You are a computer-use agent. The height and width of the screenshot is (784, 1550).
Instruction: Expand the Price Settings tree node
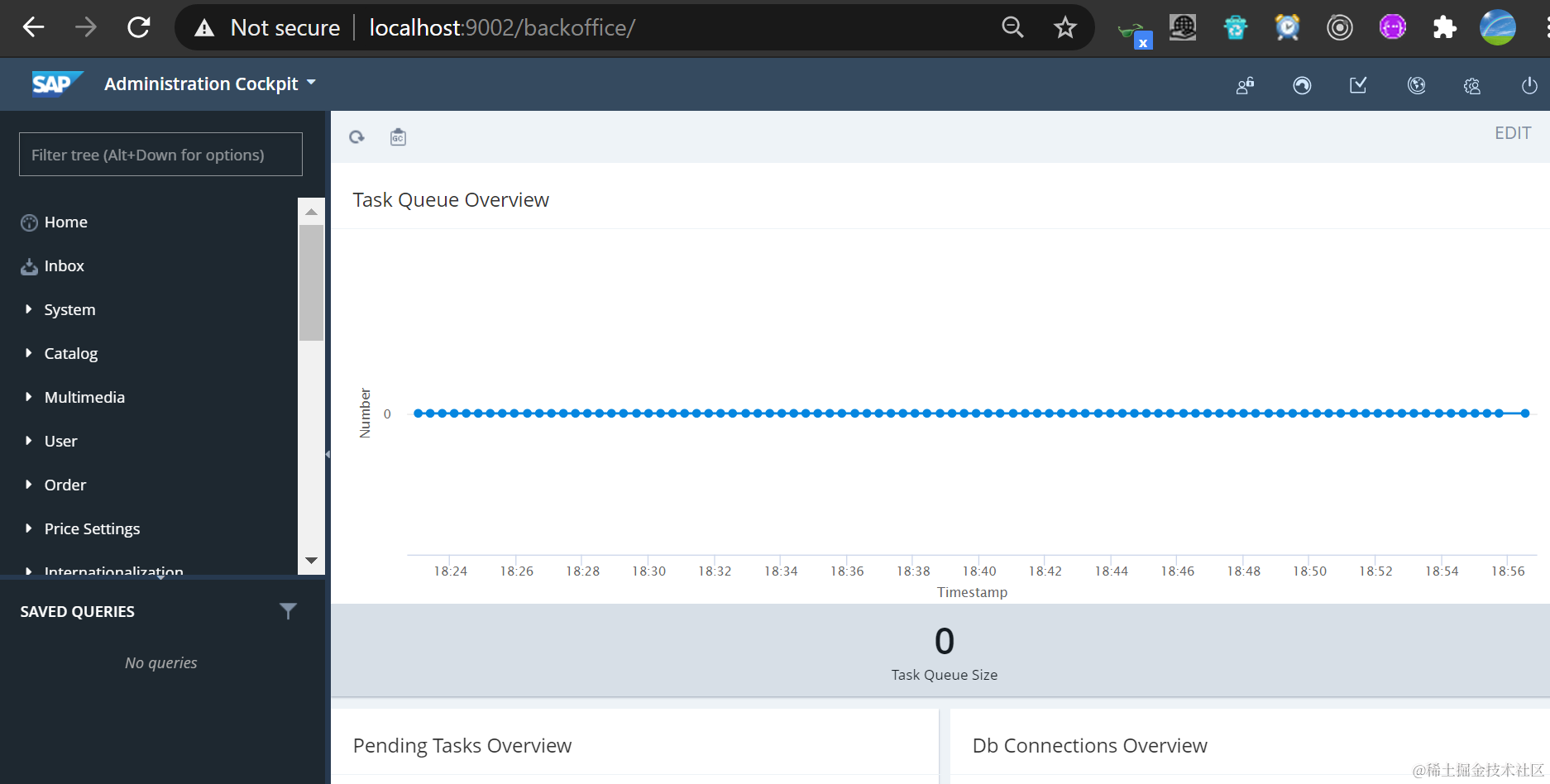[x=28, y=528]
